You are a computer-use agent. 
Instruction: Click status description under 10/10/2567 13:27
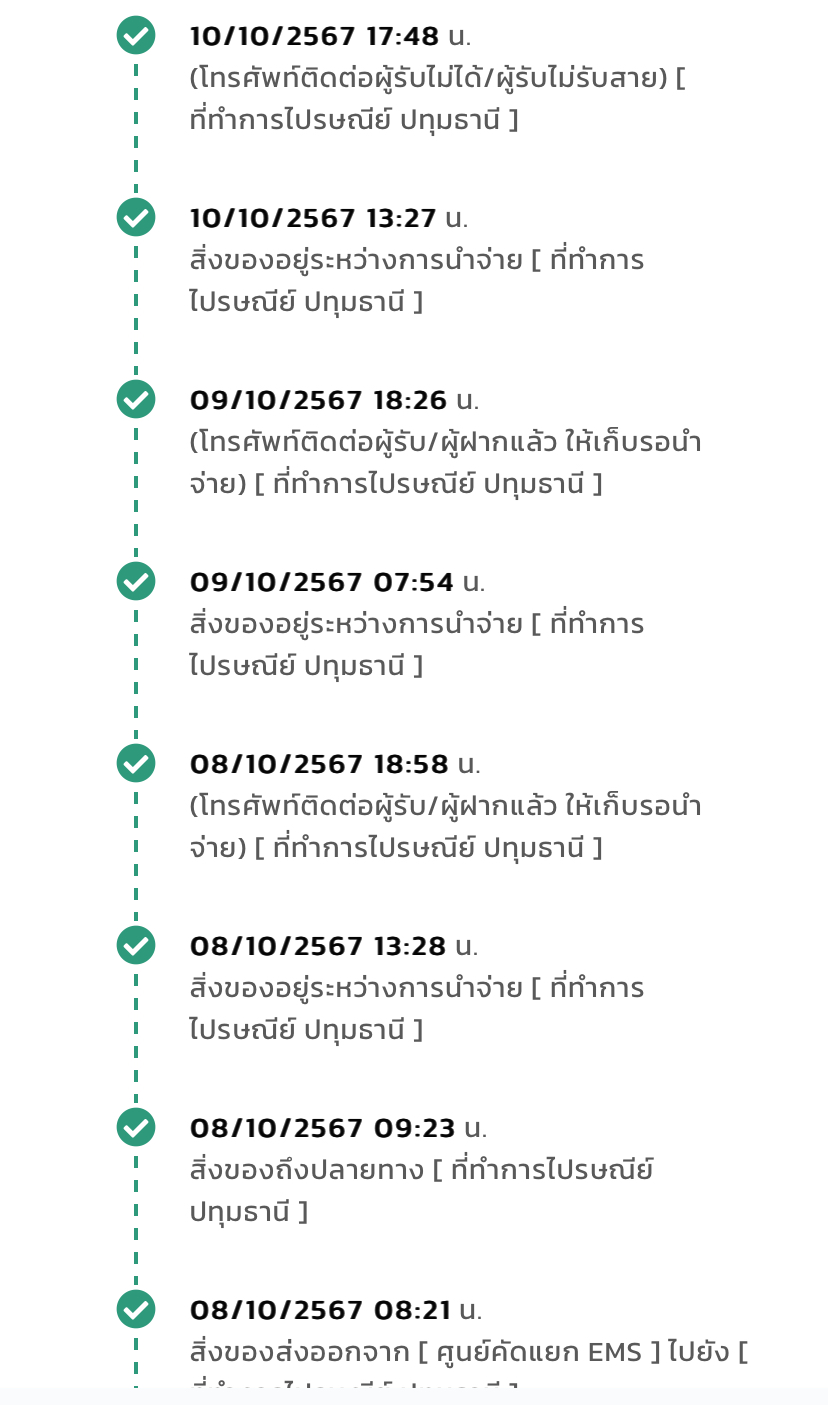point(416,281)
